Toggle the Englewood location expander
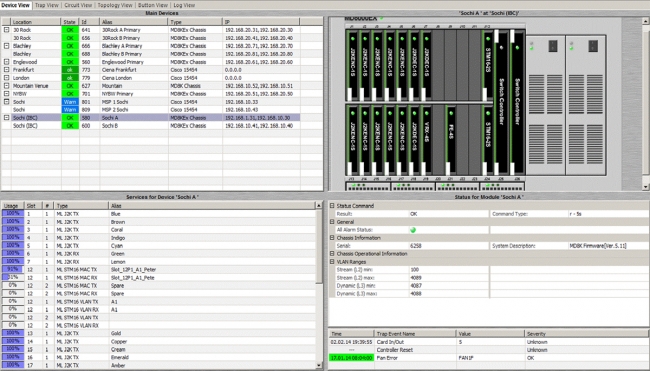 (6, 62)
